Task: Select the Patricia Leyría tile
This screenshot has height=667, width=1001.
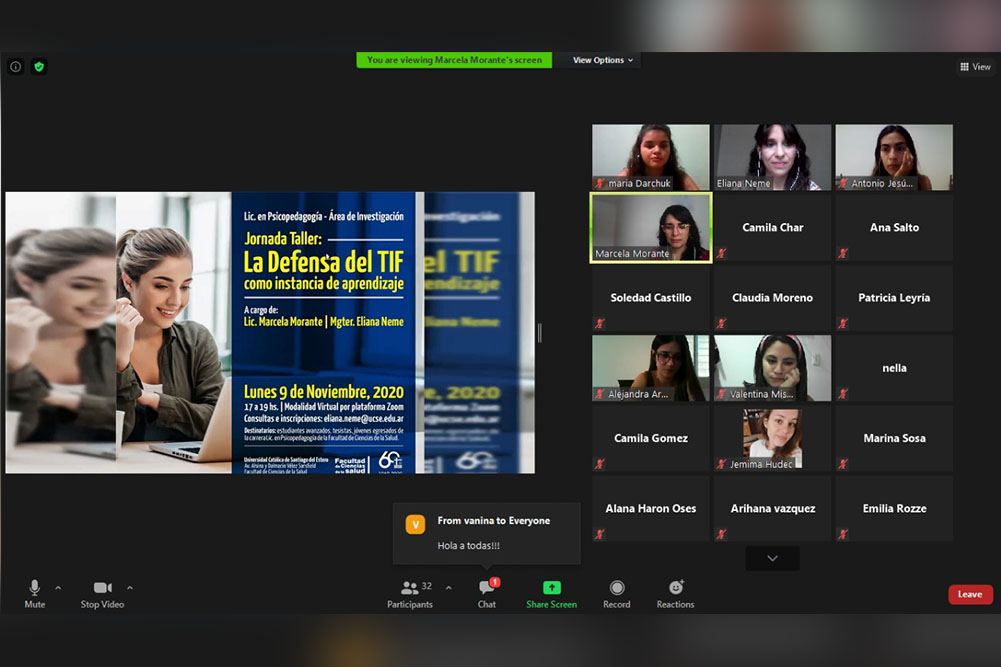Action: 894,298
